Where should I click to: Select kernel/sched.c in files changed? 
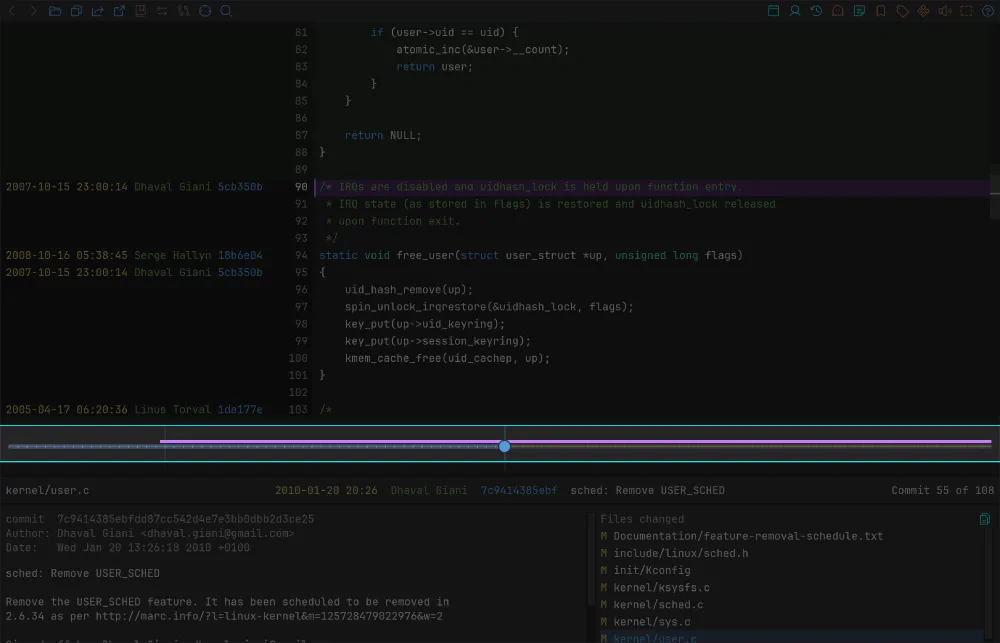point(658,605)
